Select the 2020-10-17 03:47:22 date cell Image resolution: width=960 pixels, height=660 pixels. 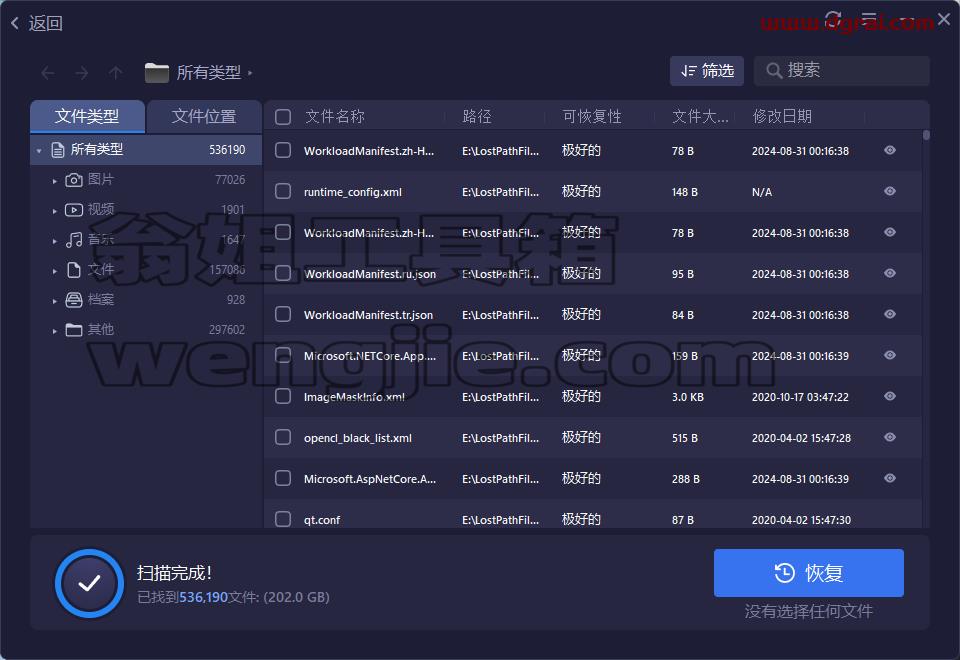pyautogui.click(x=800, y=397)
